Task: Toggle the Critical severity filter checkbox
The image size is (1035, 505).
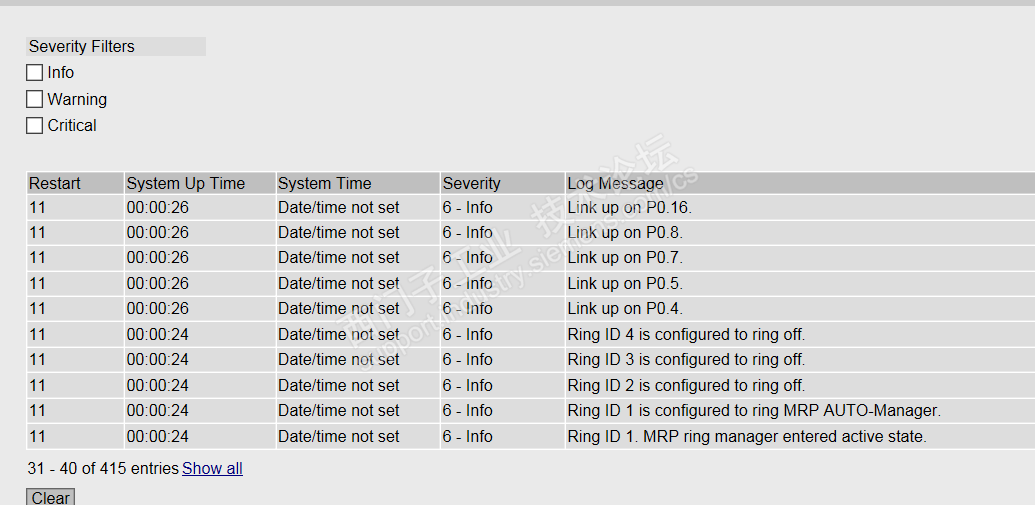Action: pyautogui.click(x=35, y=126)
